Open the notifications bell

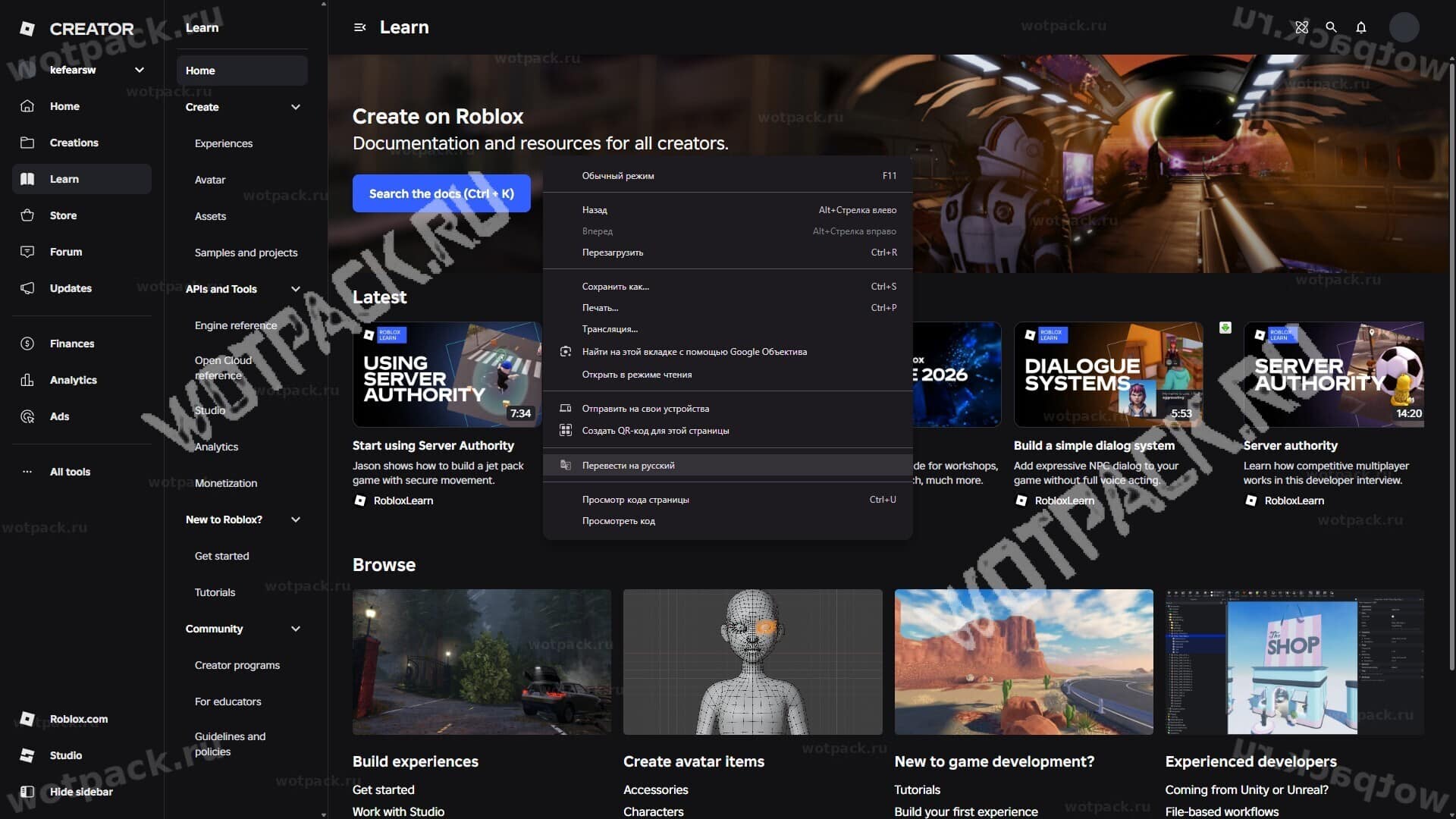[x=1361, y=27]
